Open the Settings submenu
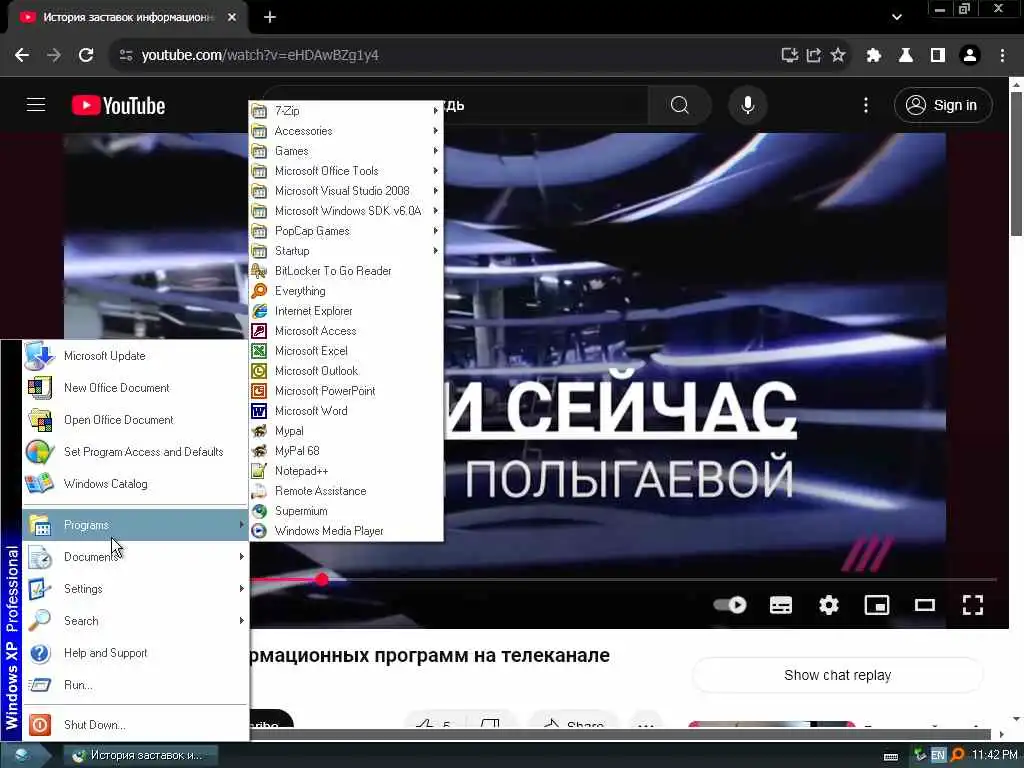This screenshot has height=768, width=1024. pos(135,589)
